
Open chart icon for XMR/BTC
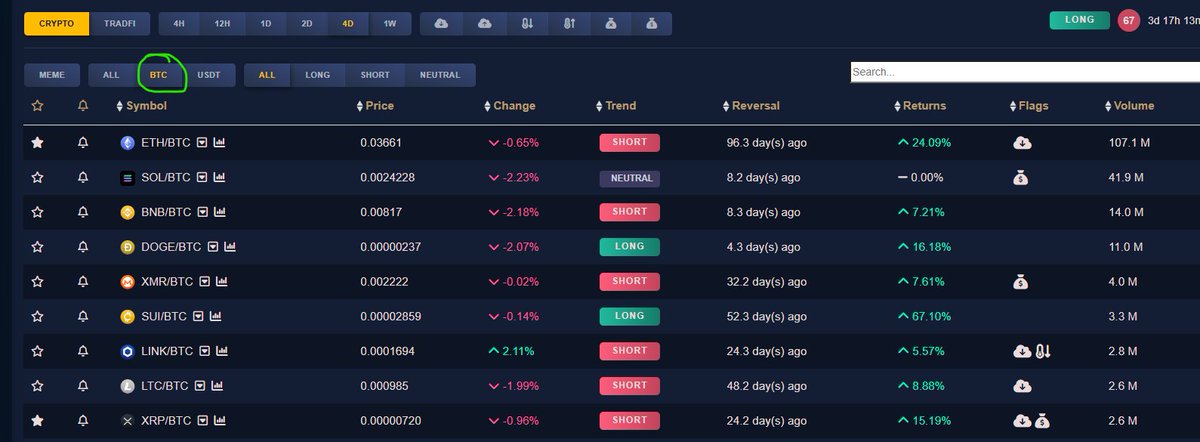221,282
